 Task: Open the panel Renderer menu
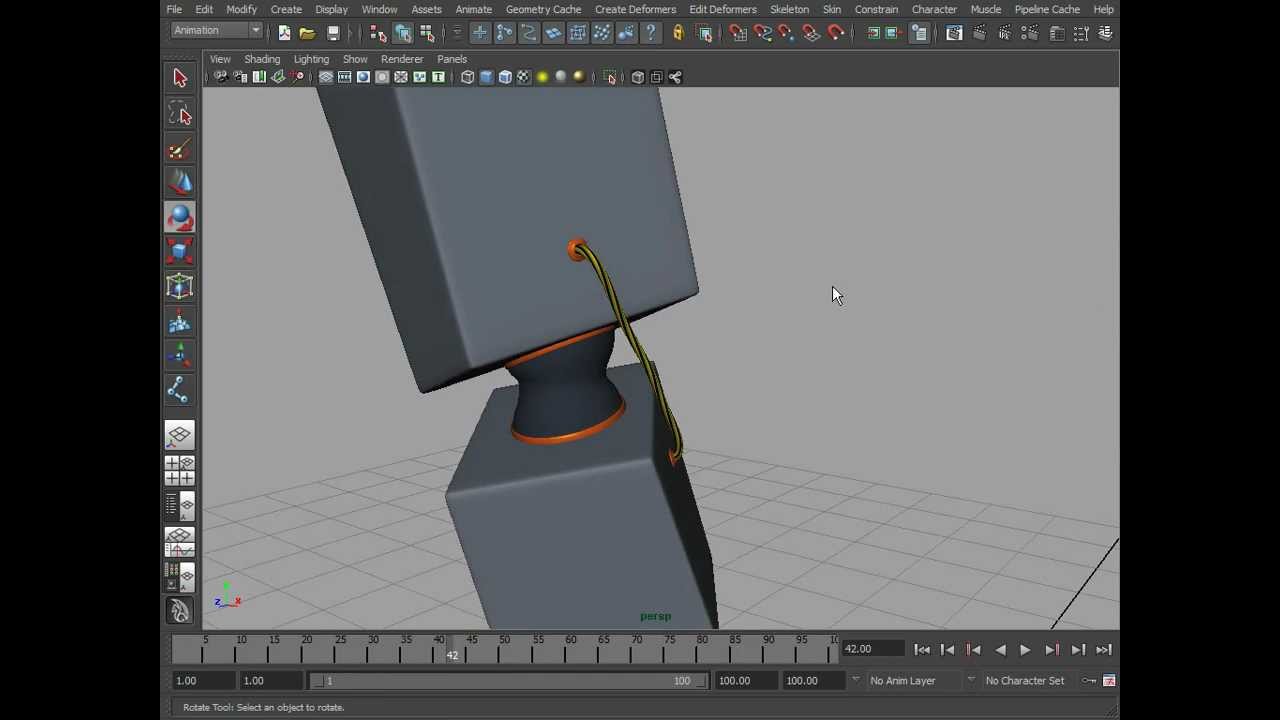click(402, 59)
